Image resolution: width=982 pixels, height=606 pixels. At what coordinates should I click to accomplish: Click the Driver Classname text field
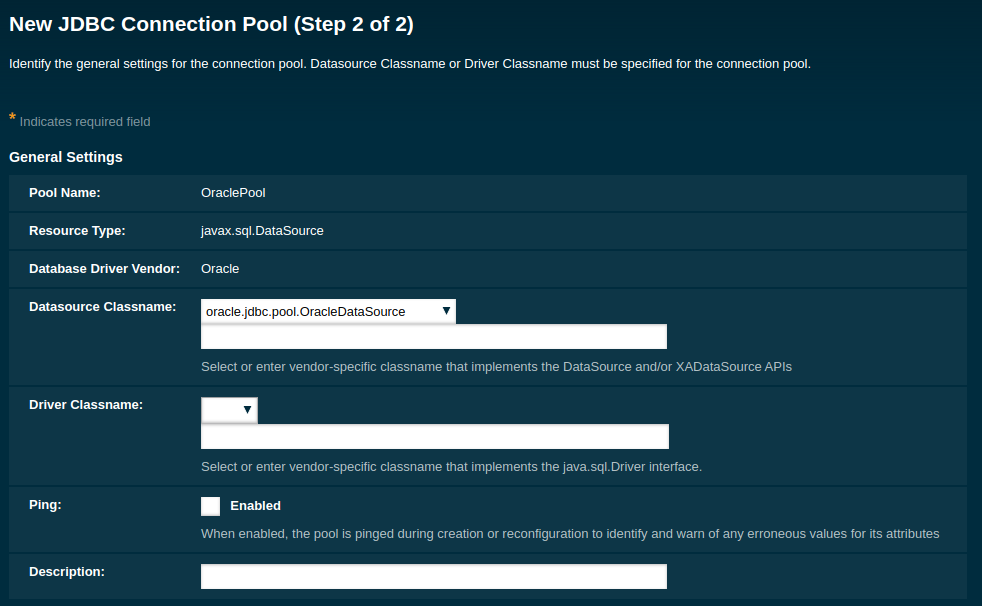pos(434,437)
